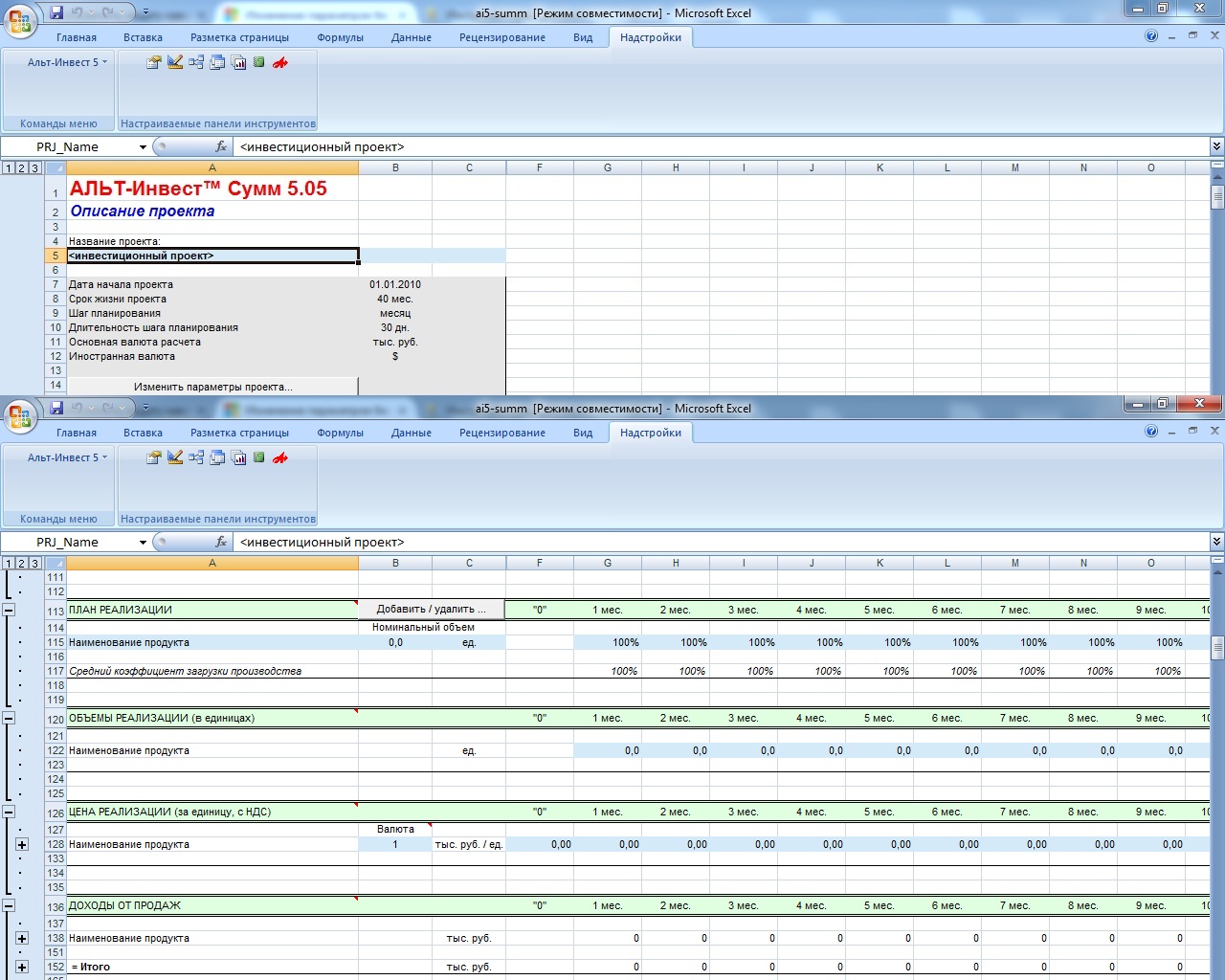The image size is (1225, 980).
Task: Click select-all corner in lower window grid
Action: 56,563
